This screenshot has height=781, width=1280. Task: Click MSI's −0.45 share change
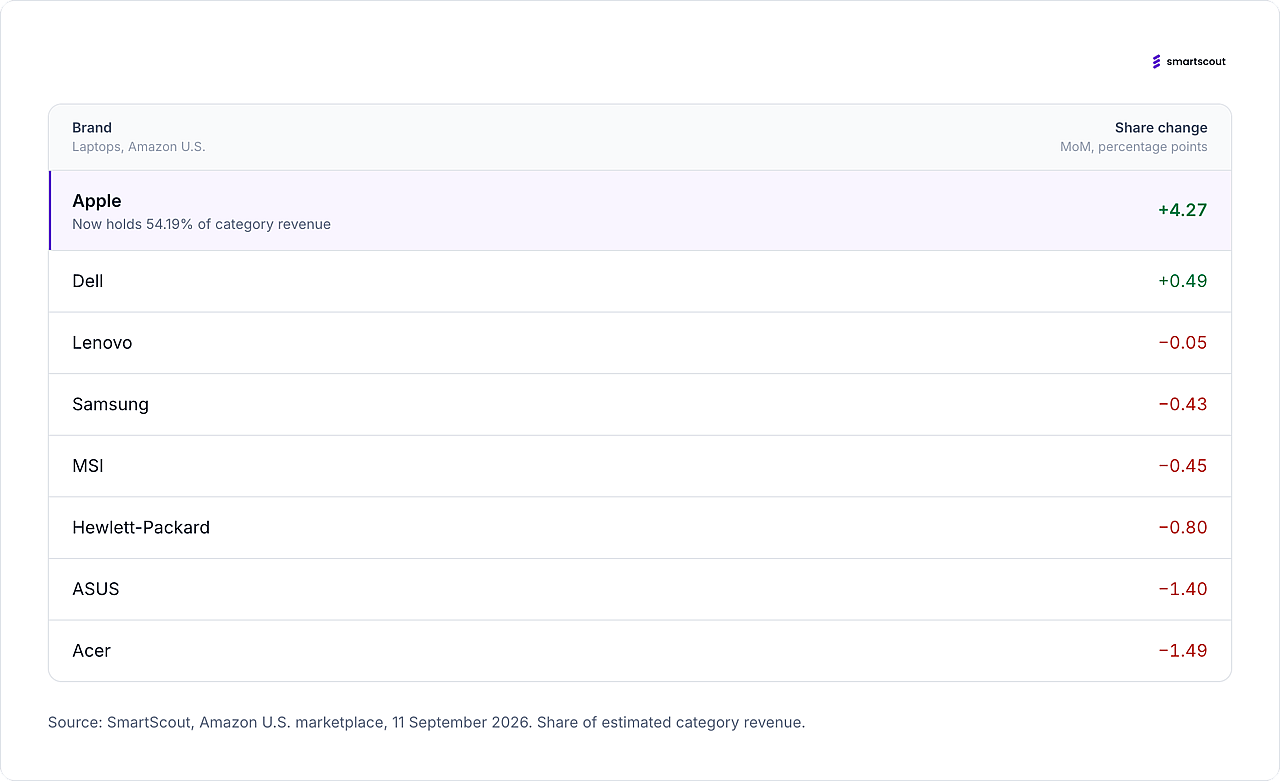tap(1183, 466)
